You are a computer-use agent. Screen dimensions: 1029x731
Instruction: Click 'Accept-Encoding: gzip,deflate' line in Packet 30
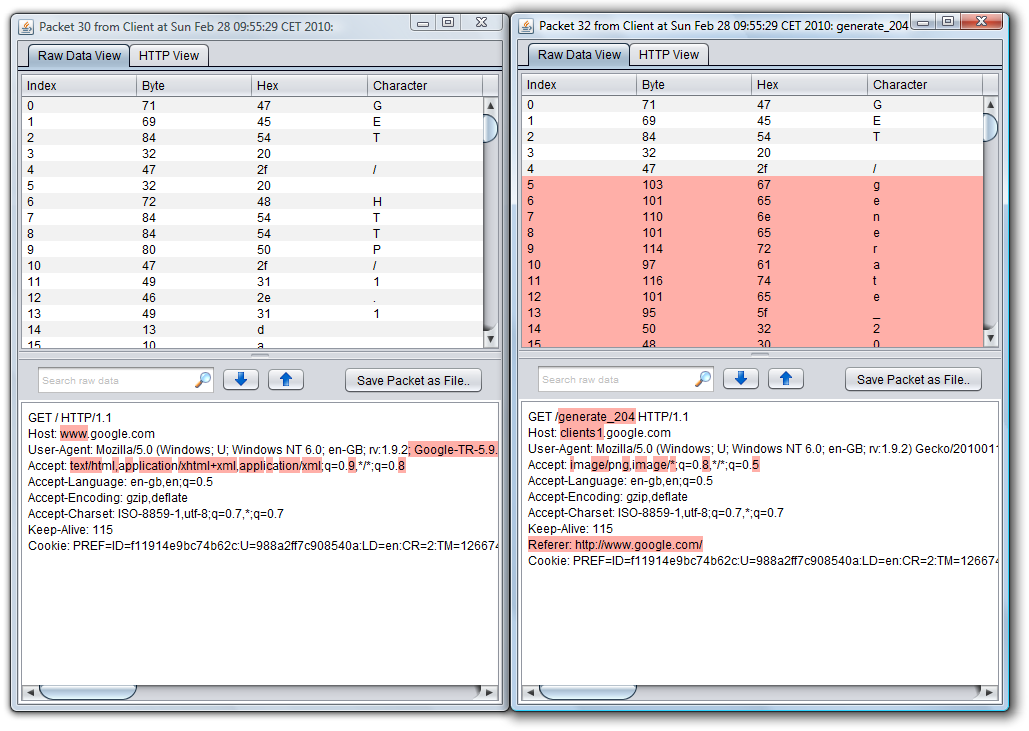108,498
